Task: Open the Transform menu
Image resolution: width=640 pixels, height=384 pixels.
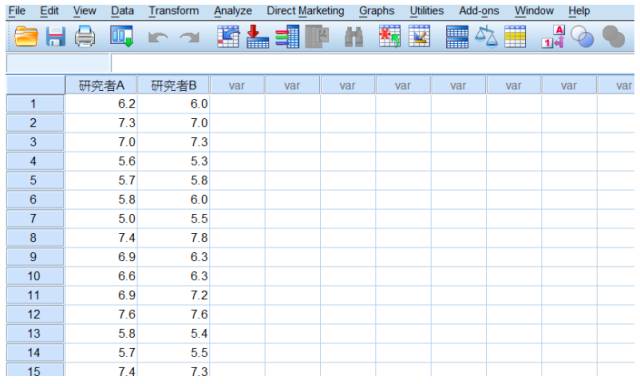Action: pyautogui.click(x=173, y=11)
